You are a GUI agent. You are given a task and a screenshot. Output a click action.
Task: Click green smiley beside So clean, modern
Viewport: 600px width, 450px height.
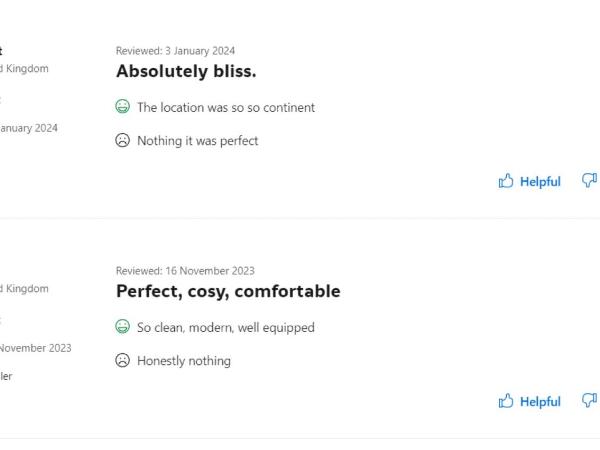[122, 326]
